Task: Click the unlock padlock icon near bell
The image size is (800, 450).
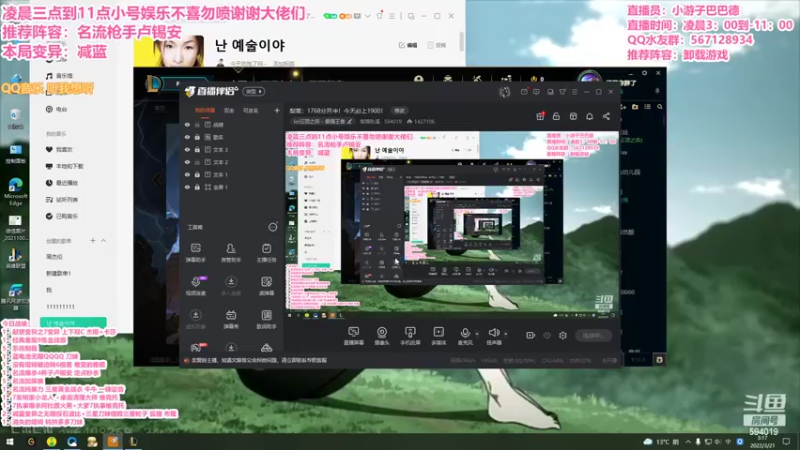Action: coord(556,116)
